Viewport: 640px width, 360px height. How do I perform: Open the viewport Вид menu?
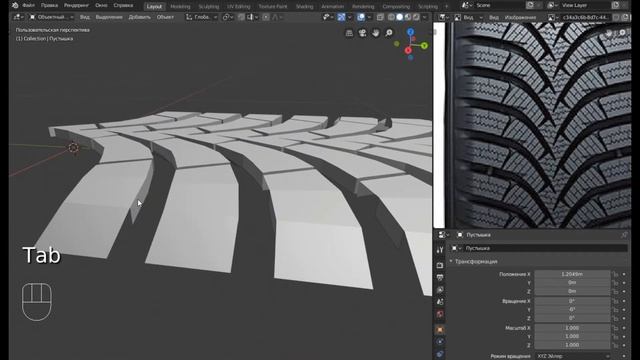[x=84, y=17]
